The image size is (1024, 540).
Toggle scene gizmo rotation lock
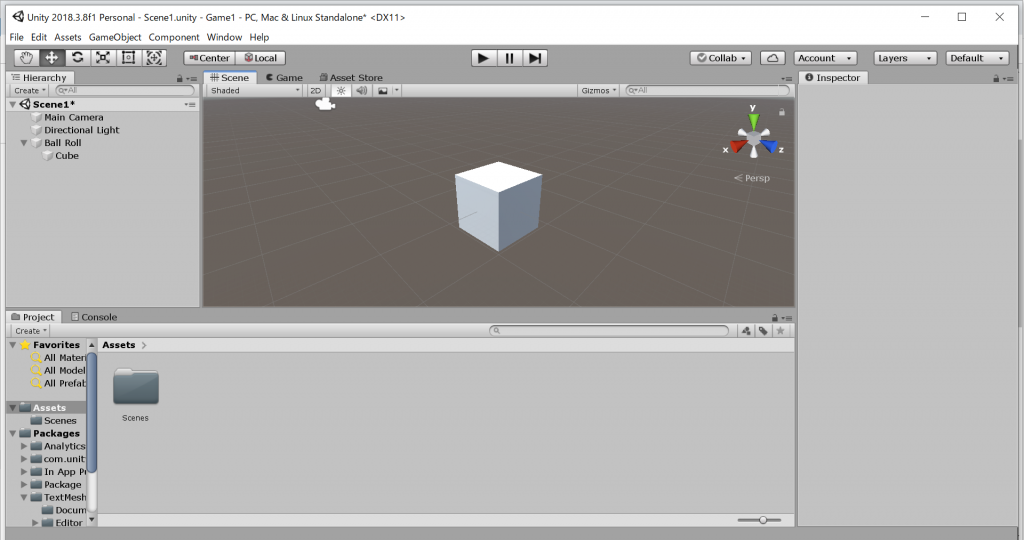pos(782,112)
